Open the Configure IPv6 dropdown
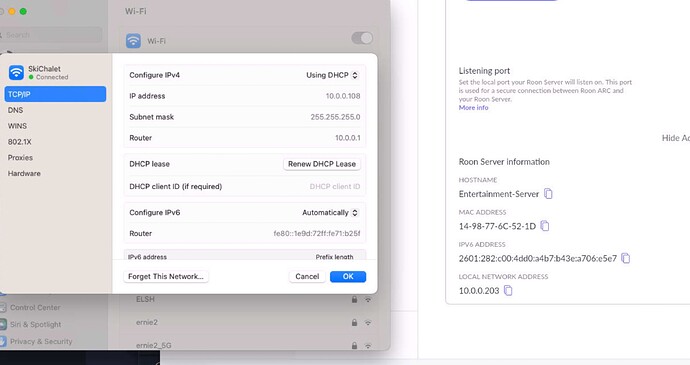Image resolution: width=690 pixels, height=365 pixels. tap(330, 213)
